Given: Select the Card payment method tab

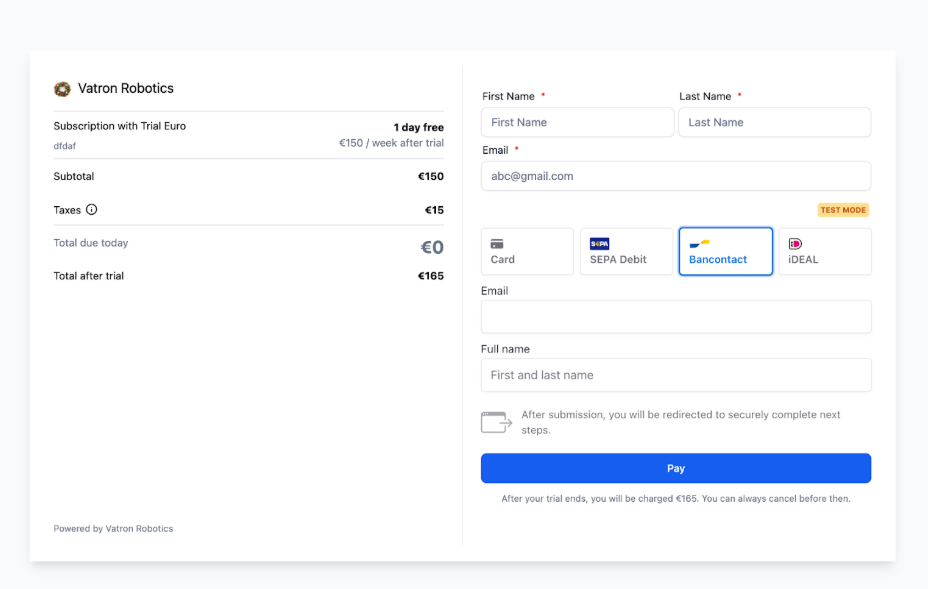Looking at the screenshot, I should pyautogui.click(x=527, y=252).
